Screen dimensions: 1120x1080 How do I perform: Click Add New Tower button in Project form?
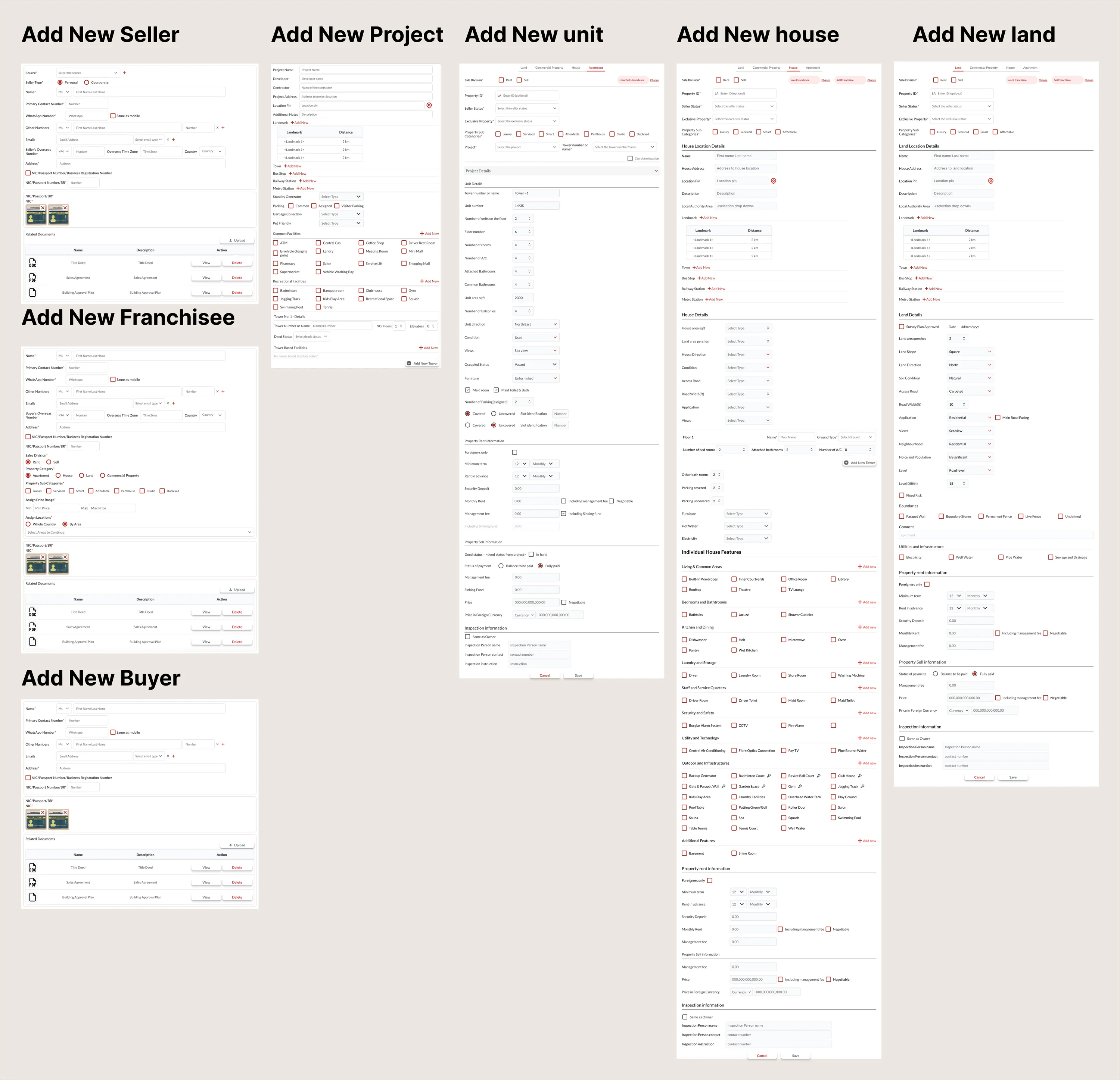tap(422, 363)
